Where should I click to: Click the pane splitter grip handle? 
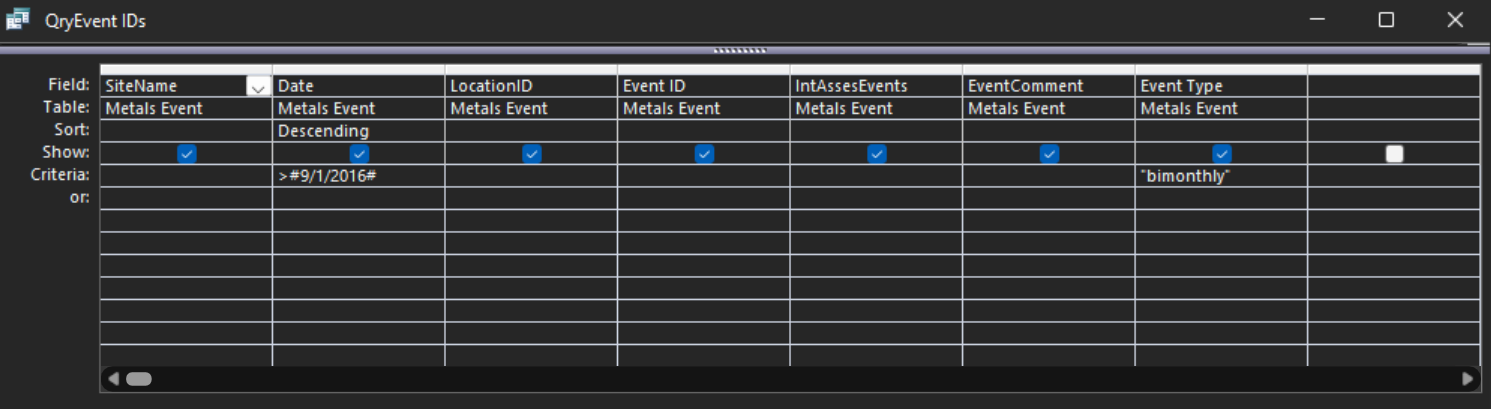740,51
